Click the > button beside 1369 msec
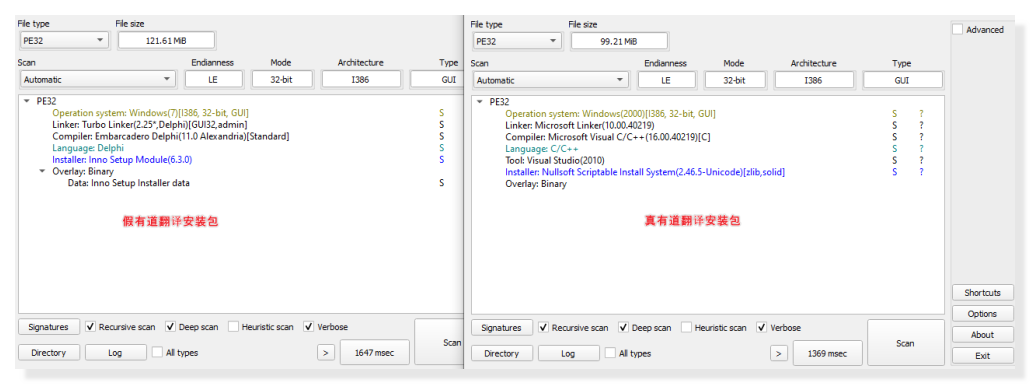 [x=778, y=353]
